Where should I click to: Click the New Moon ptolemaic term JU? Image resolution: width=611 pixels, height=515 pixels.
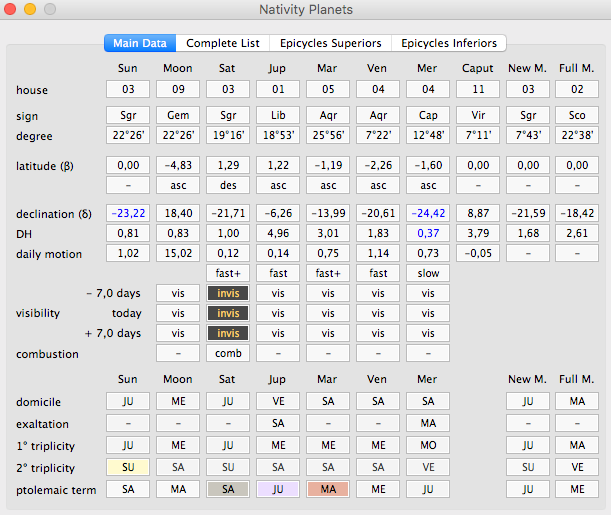528,489
